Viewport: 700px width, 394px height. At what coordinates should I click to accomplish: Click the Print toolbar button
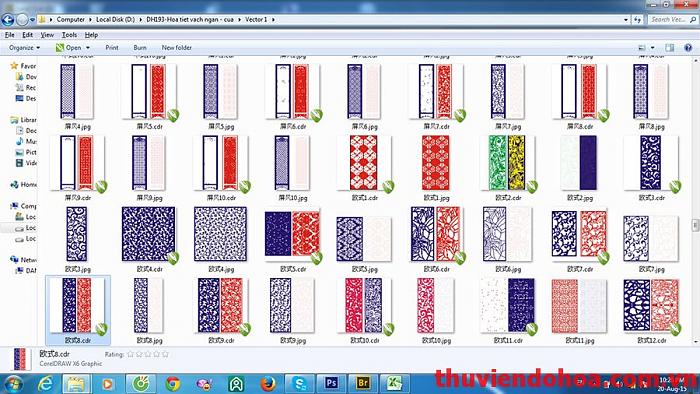[x=112, y=47]
